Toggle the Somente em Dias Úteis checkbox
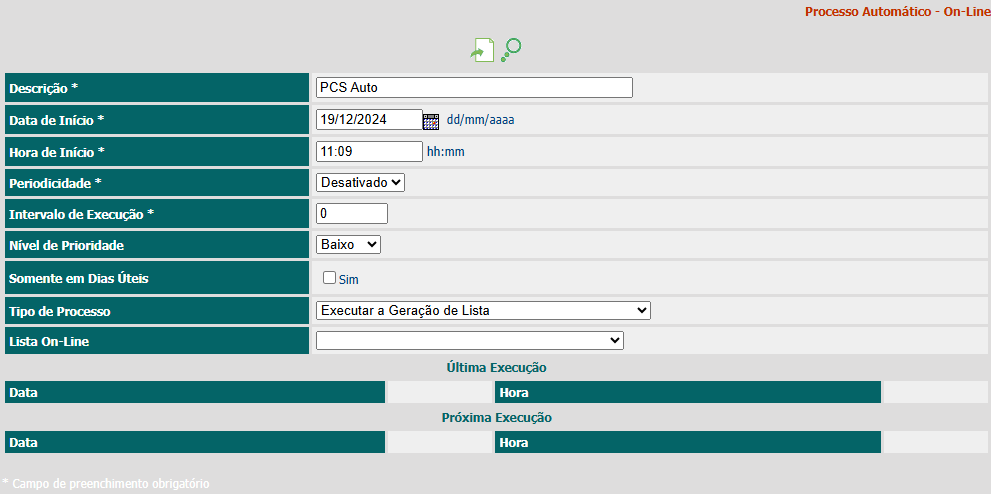991x494 pixels. [329, 277]
